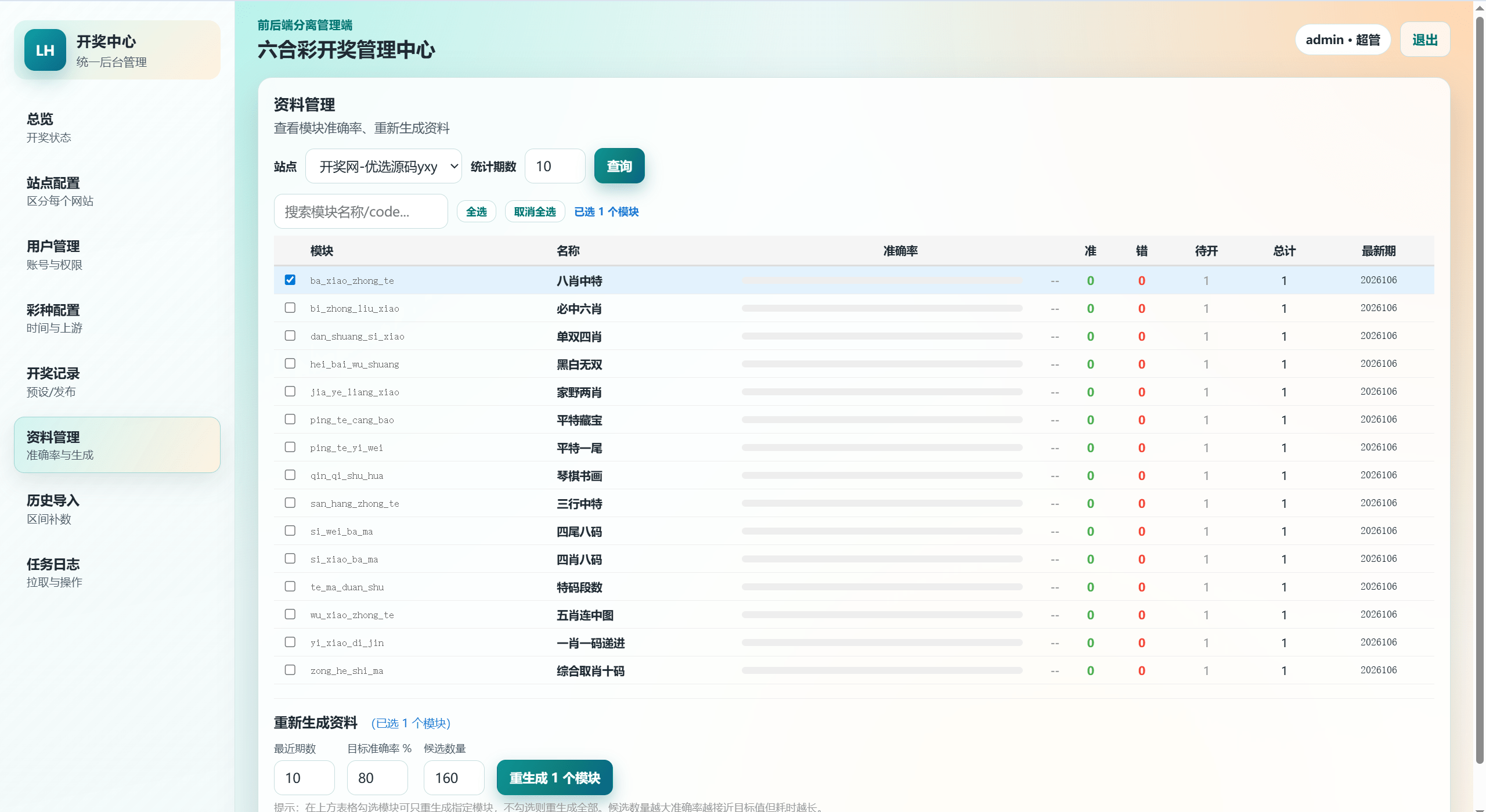1486x812 pixels.
Task: Click accuracy bar for 综合取肖十码
Action: tap(882, 670)
